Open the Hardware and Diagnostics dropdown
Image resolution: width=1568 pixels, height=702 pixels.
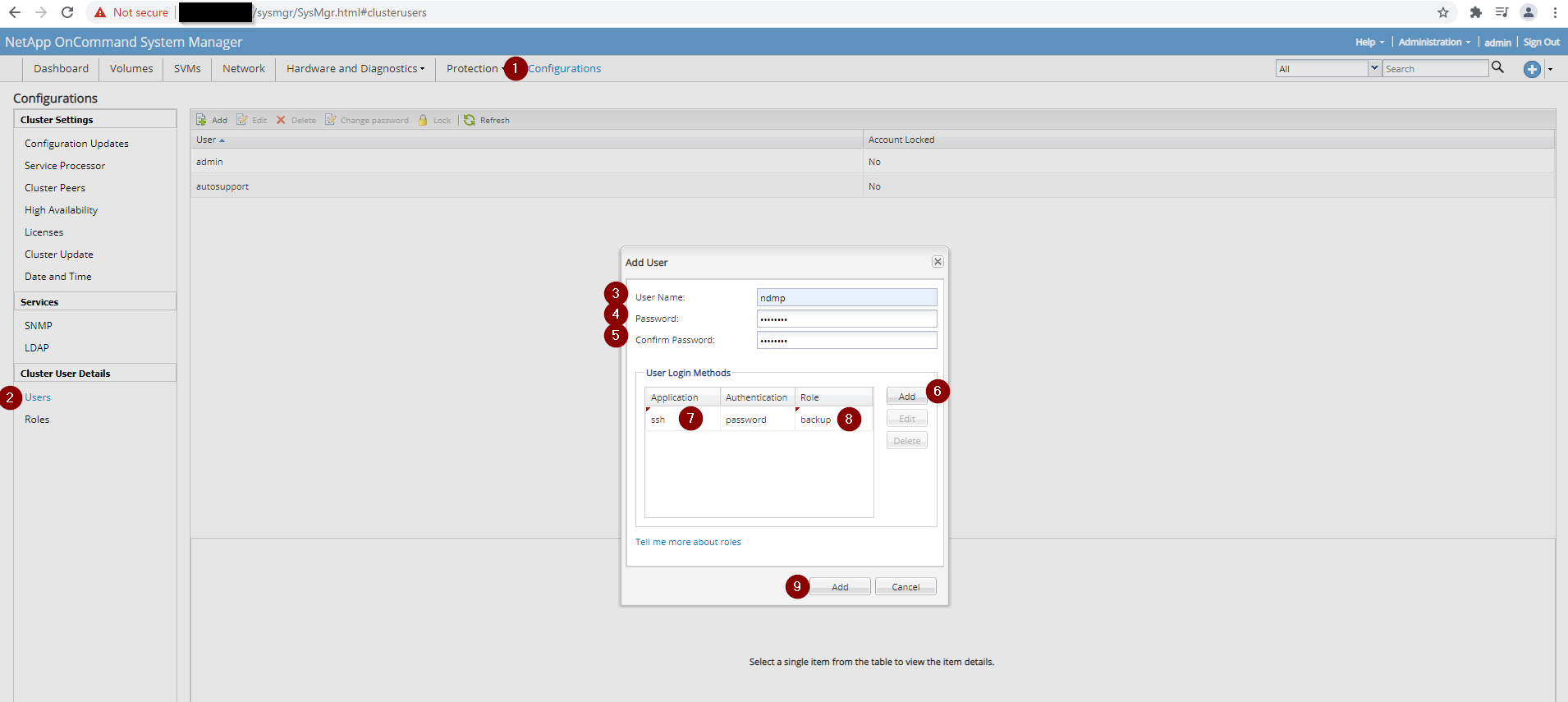(355, 69)
